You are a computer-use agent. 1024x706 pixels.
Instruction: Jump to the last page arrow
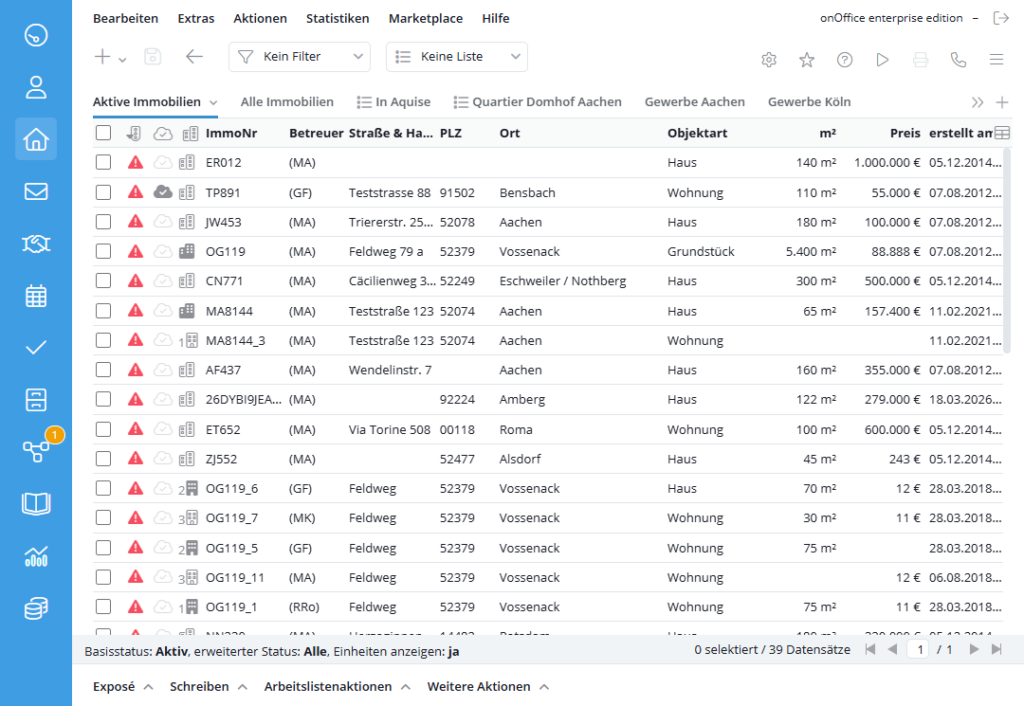(x=997, y=649)
